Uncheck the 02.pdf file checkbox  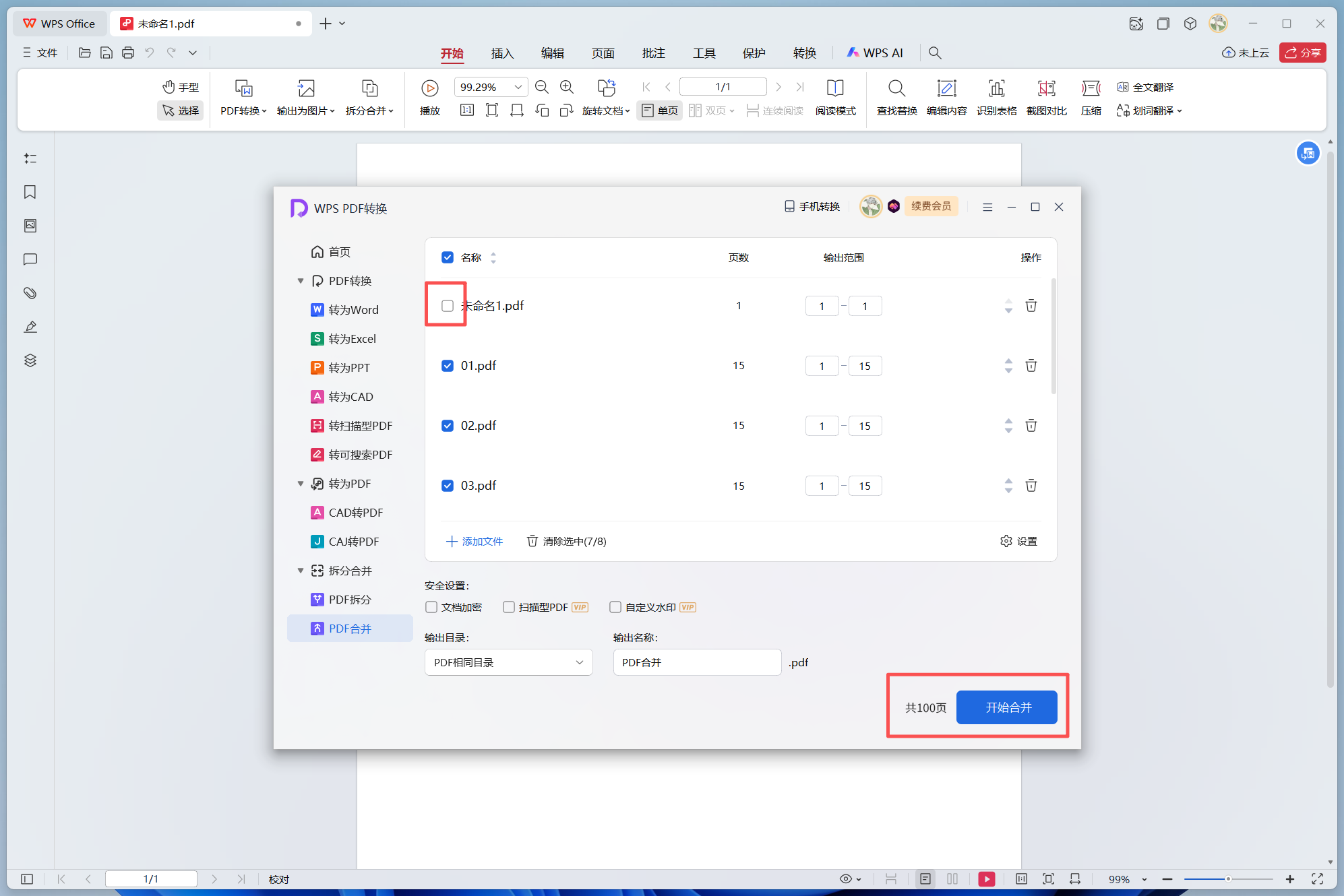coord(447,426)
